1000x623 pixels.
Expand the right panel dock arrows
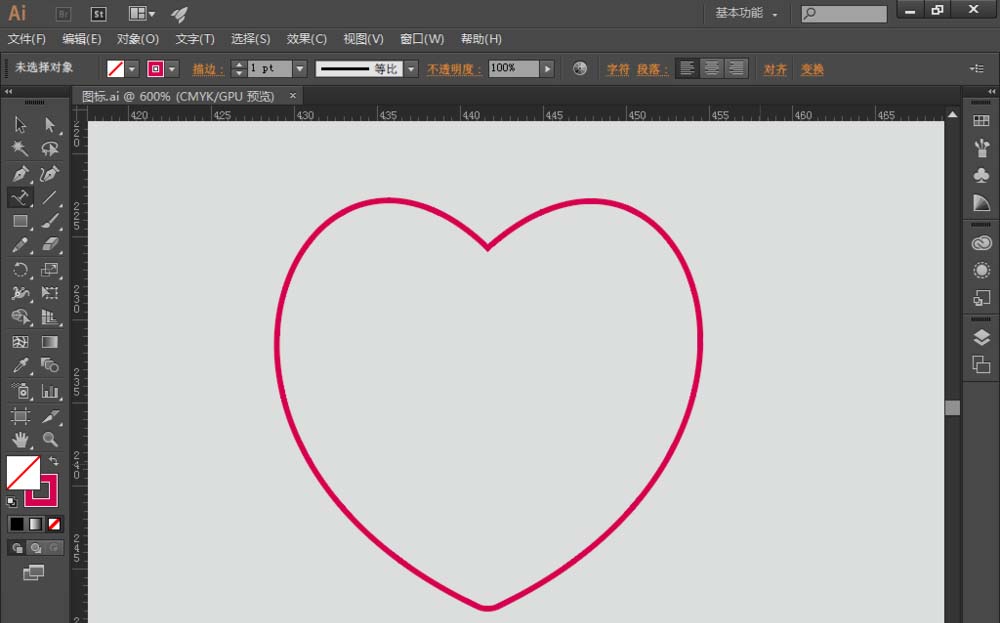(x=992, y=92)
